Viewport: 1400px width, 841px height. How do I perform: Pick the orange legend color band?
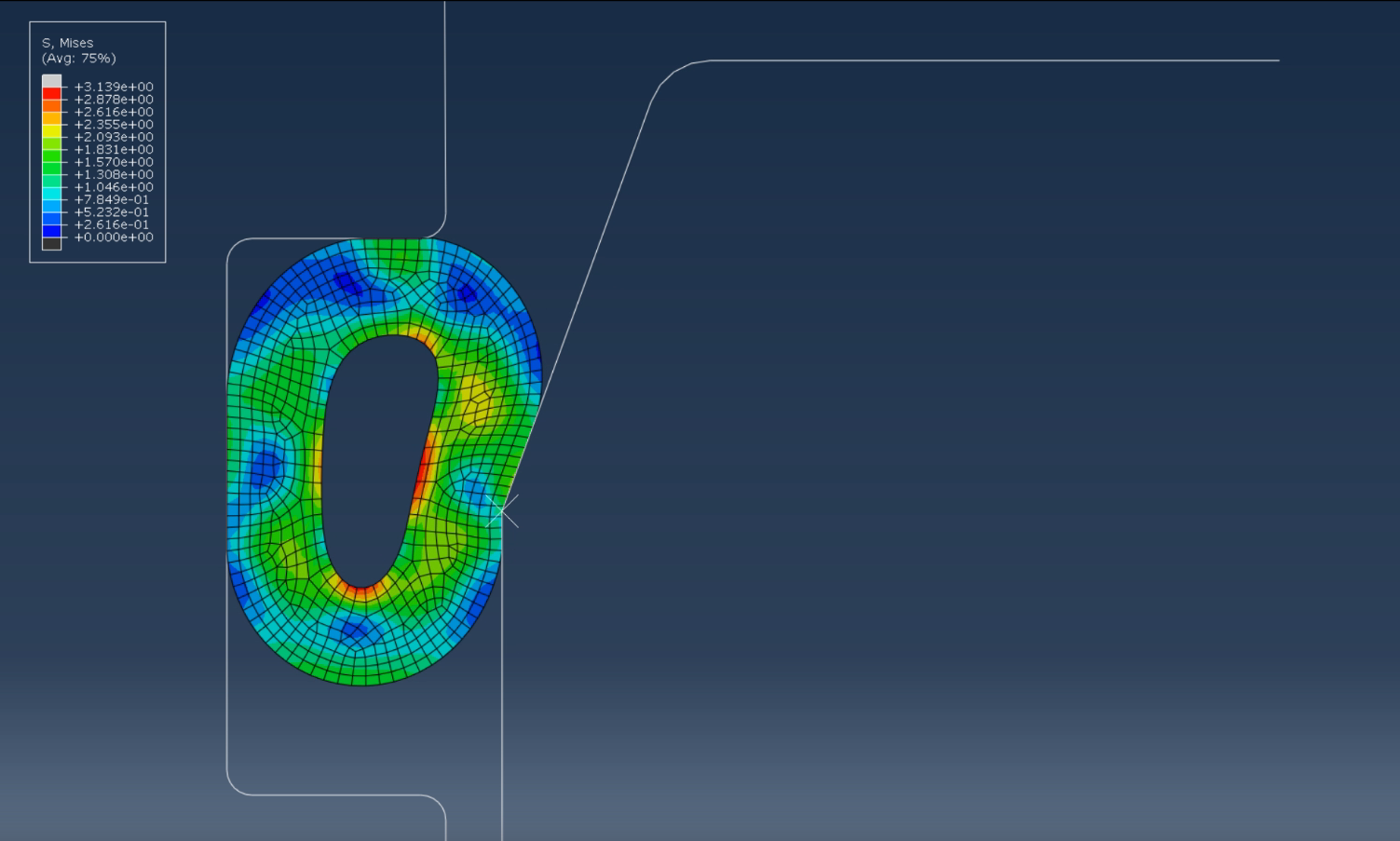click(51, 106)
